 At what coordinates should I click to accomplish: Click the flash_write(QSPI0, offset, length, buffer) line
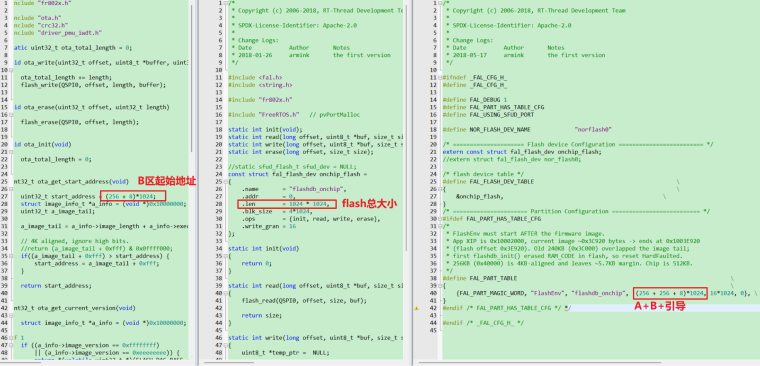(93, 85)
